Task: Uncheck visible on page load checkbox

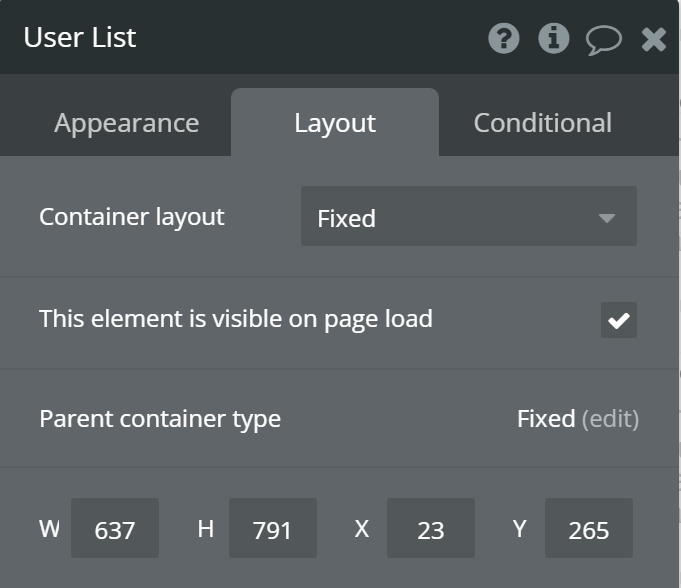Action: (x=619, y=320)
